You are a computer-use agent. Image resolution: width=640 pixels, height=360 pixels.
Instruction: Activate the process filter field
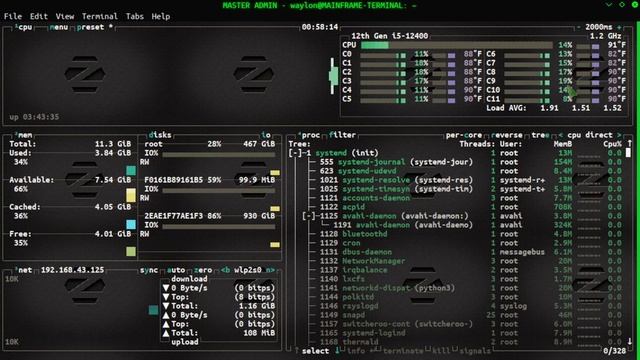point(342,135)
